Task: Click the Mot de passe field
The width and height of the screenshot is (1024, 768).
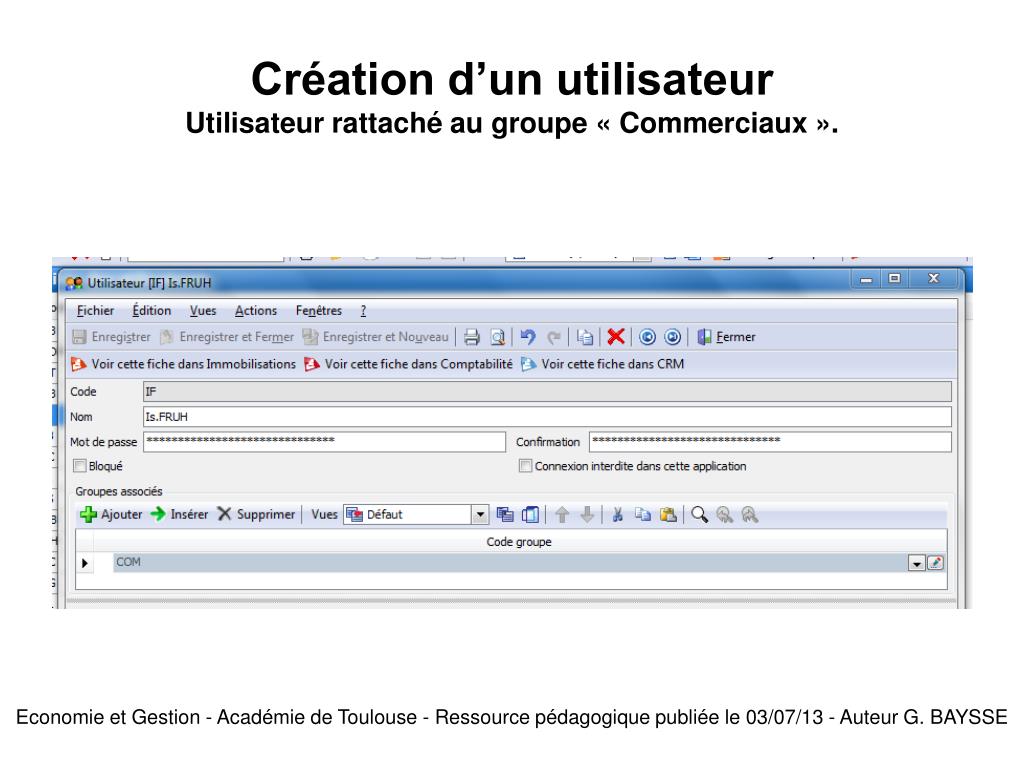Action: pyautogui.click(x=325, y=442)
